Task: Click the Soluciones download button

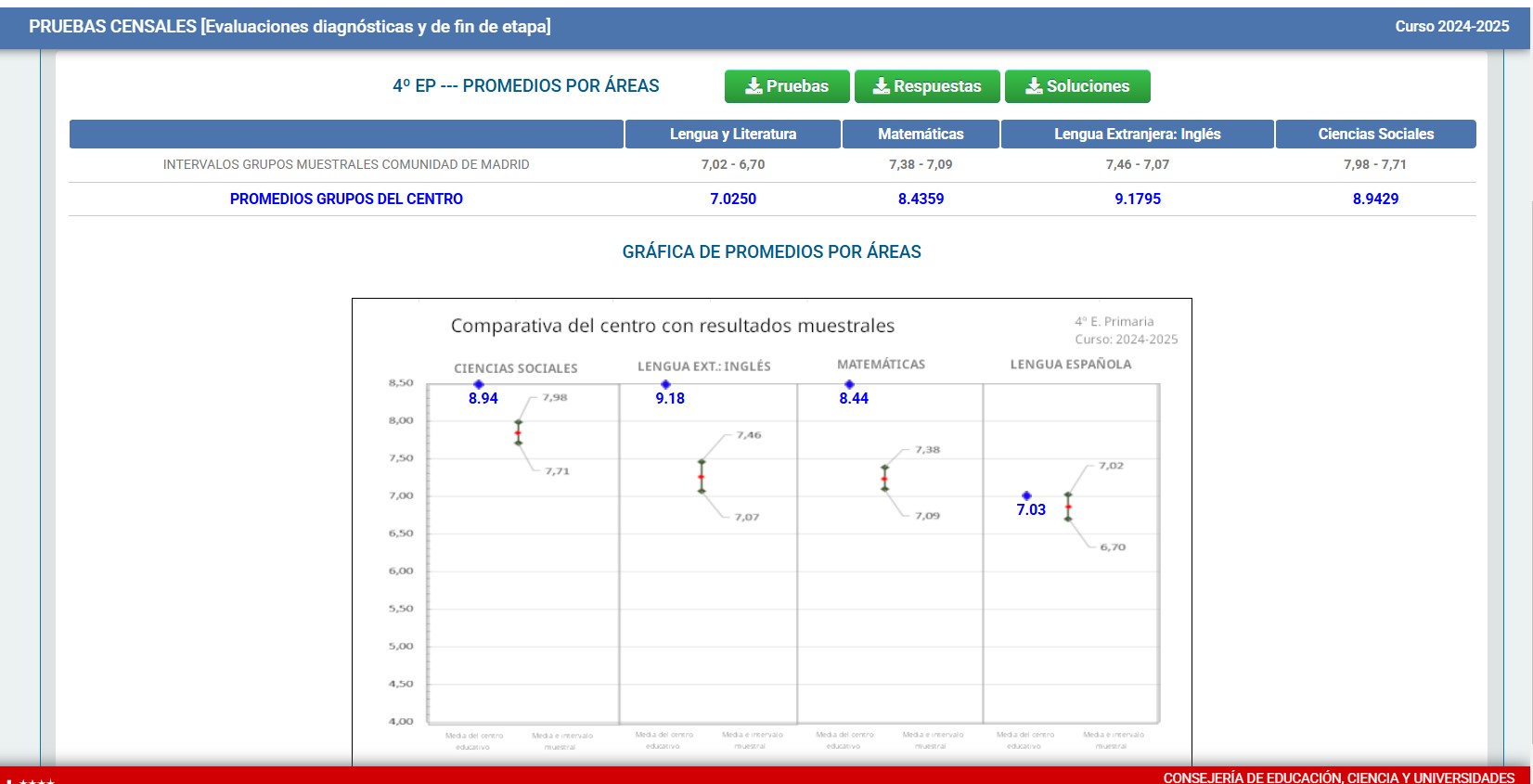Action: 1077,86
